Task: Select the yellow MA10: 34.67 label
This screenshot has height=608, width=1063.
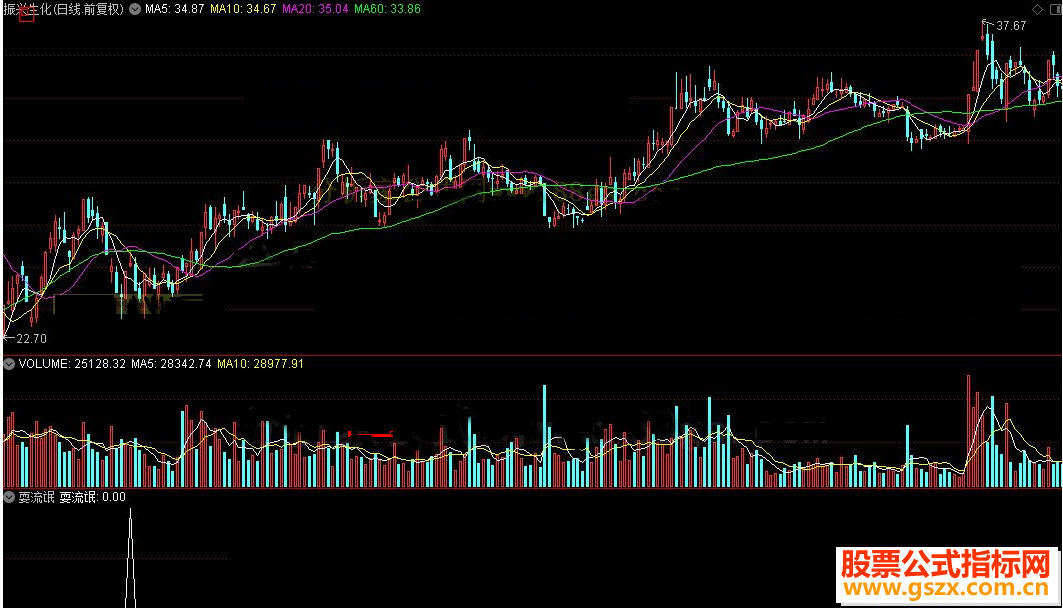Action: point(243,9)
